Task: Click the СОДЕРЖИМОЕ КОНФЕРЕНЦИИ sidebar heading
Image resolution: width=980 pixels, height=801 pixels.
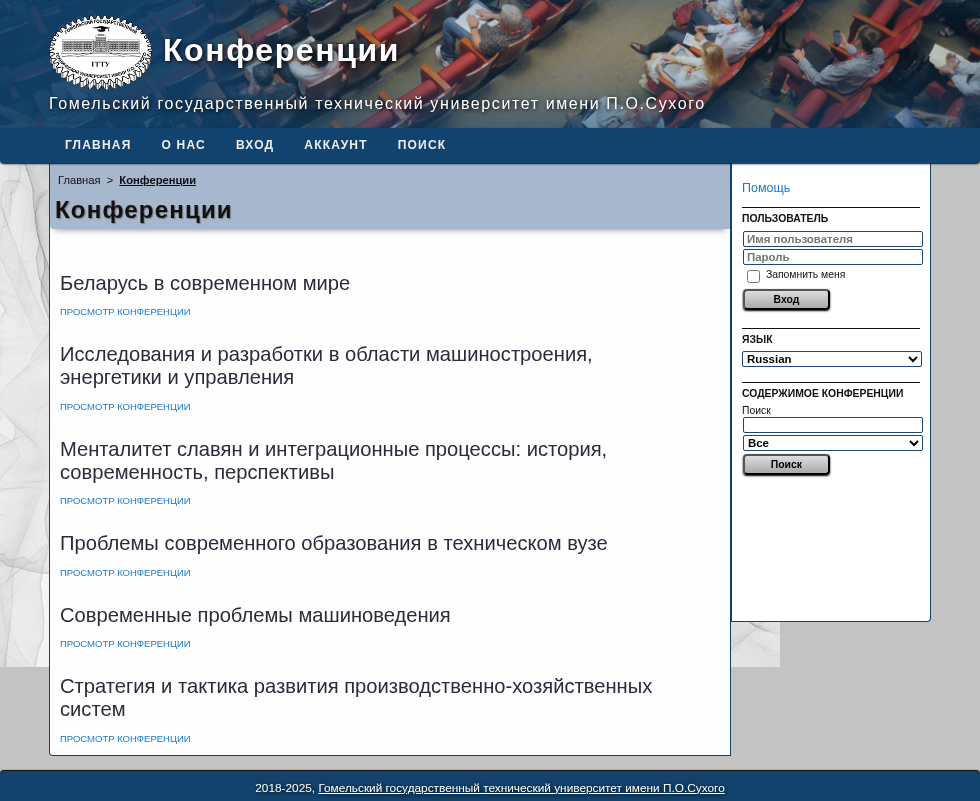Action: tap(822, 394)
